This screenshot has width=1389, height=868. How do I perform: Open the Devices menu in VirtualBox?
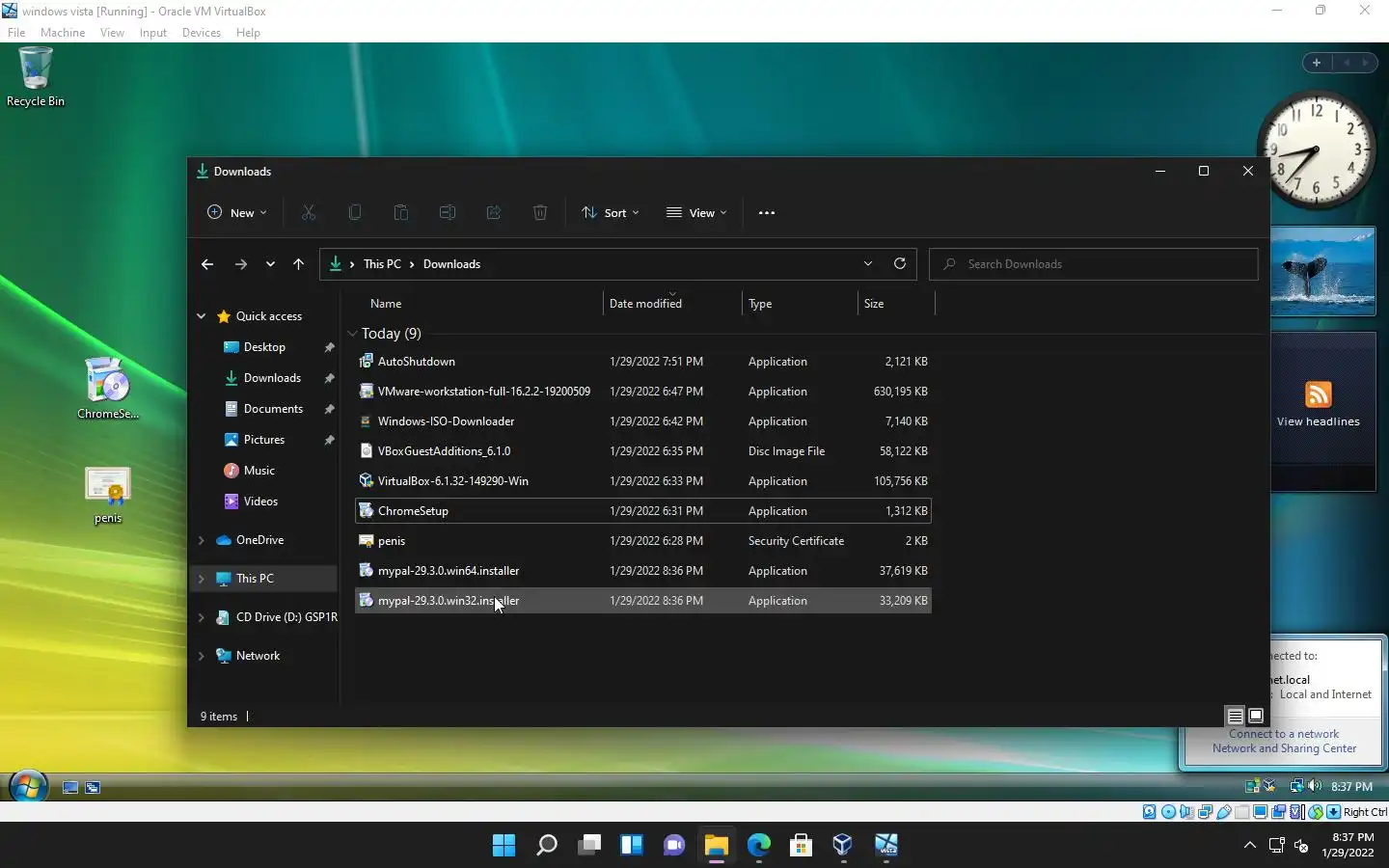click(201, 33)
